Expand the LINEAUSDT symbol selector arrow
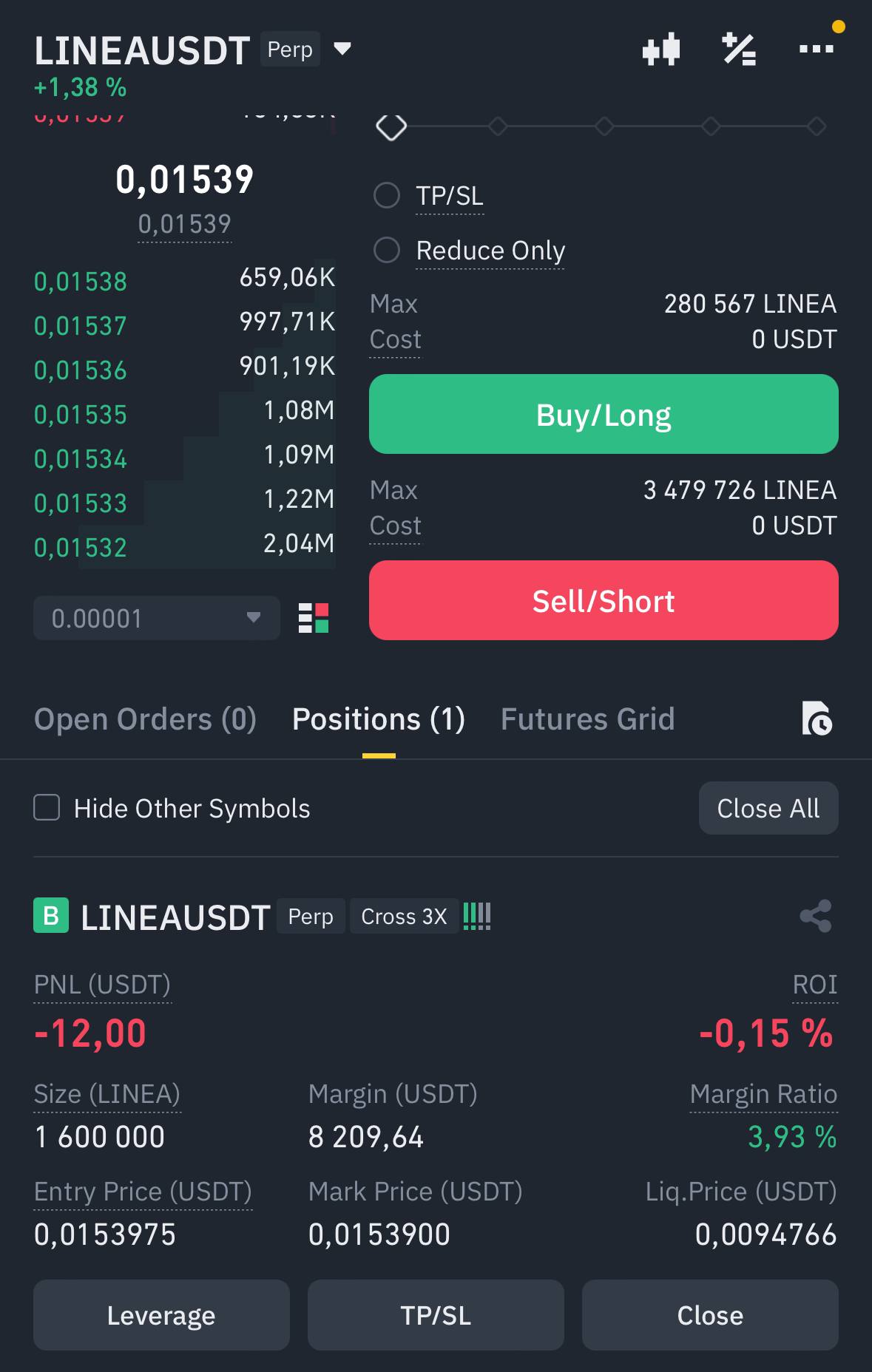This screenshot has height=1372, width=872. click(x=342, y=50)
